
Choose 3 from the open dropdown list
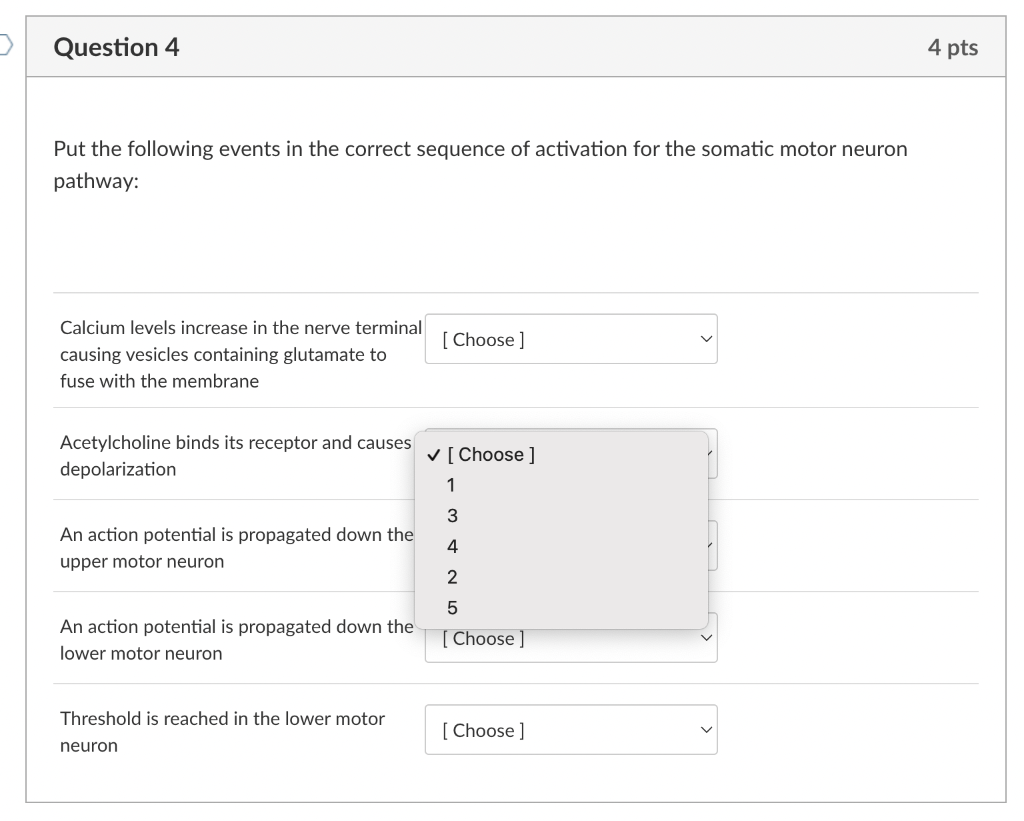[452, 516]
